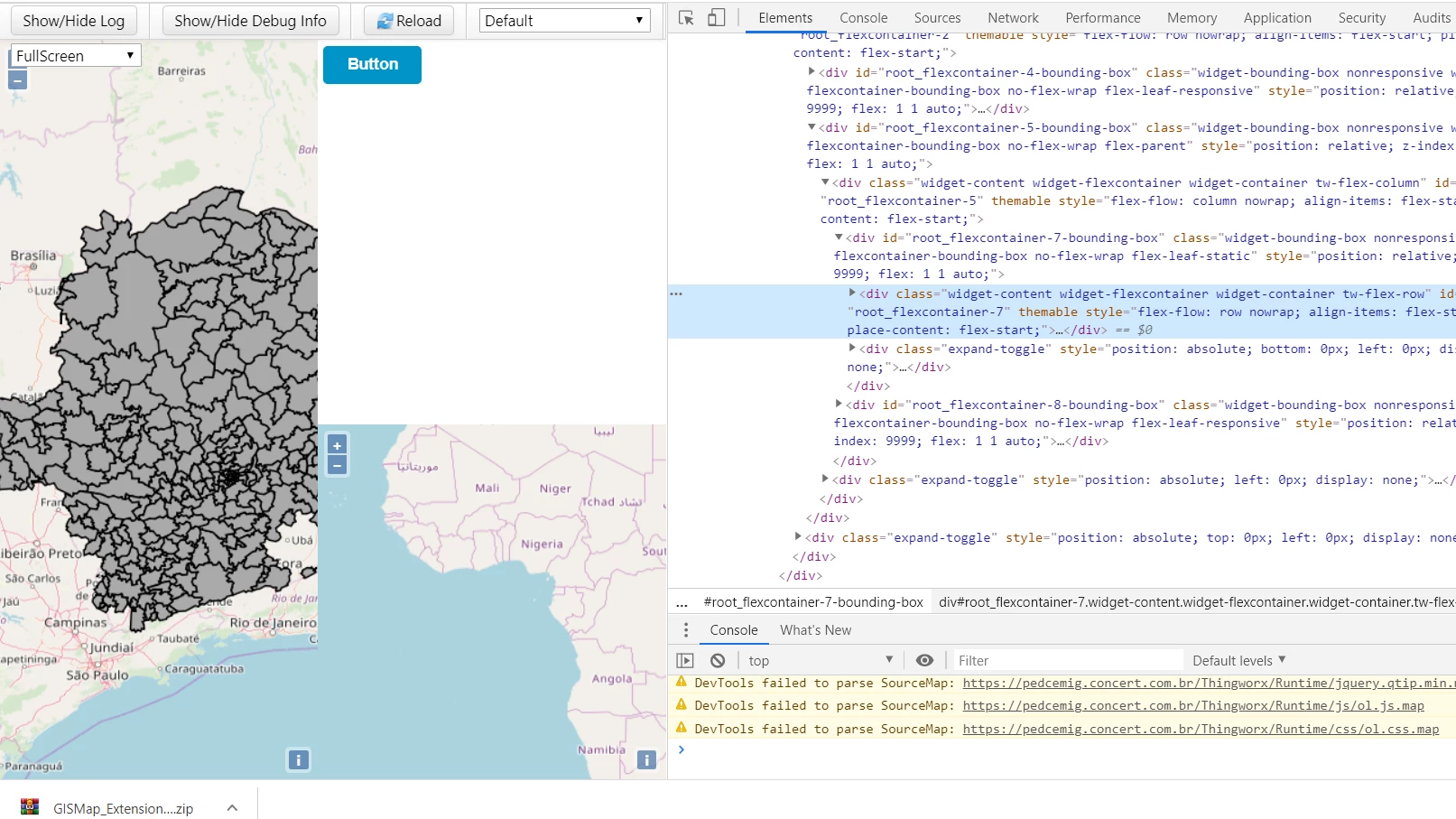Click the Reload button
Image resolution: width=1456 pixels, height=819 pixels.
click(x=409, y=21)
